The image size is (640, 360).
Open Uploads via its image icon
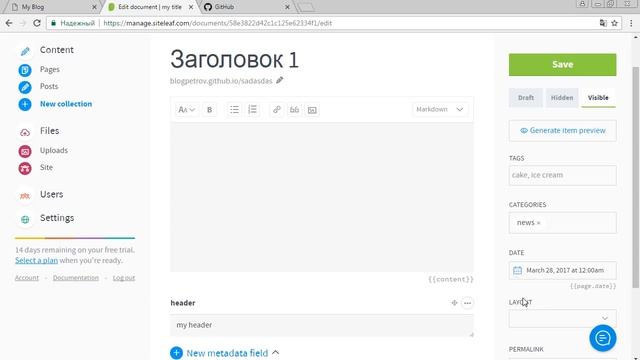[x=25, y=151]
